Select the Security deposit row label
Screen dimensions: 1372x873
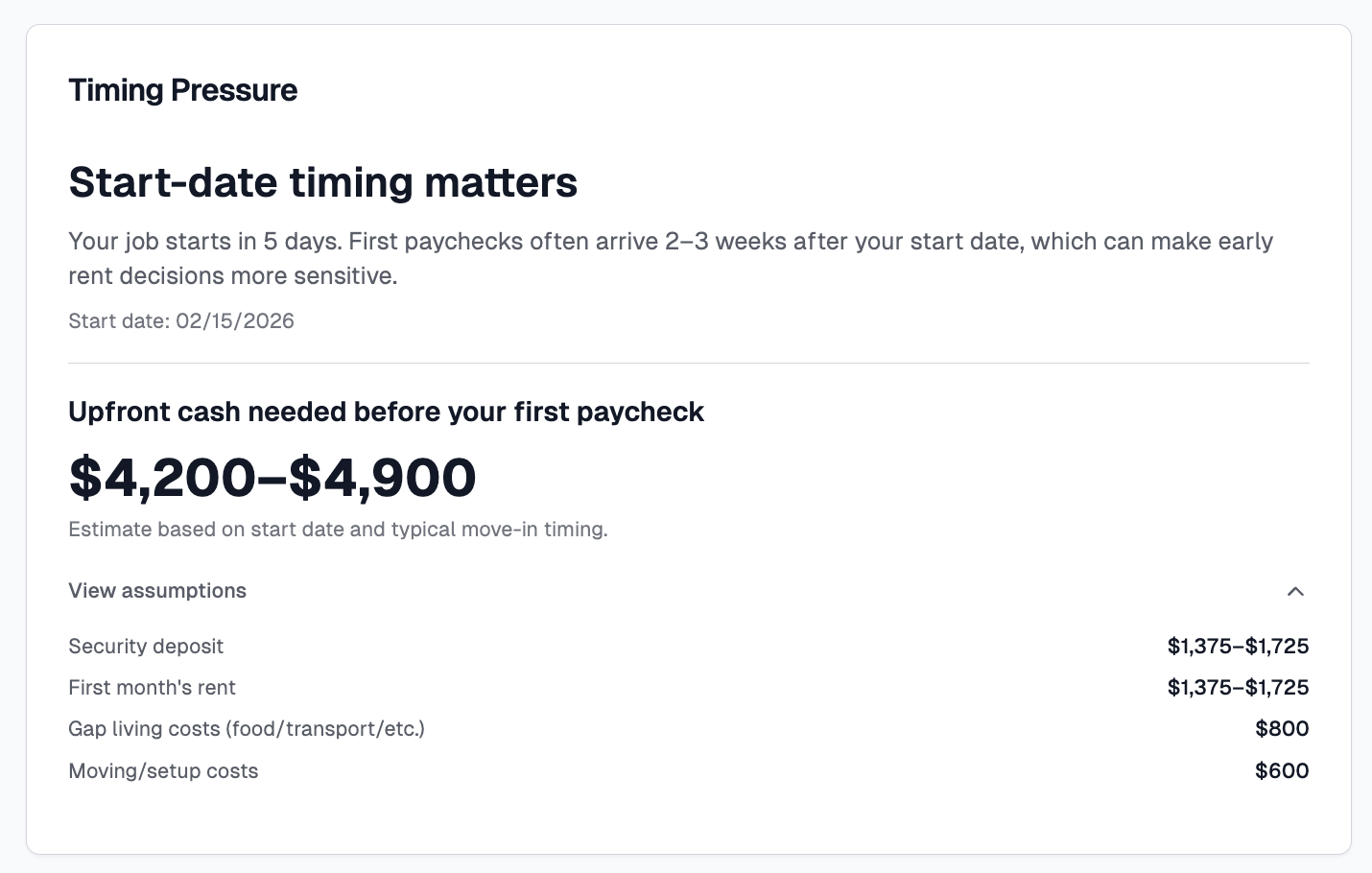(146, 647)
